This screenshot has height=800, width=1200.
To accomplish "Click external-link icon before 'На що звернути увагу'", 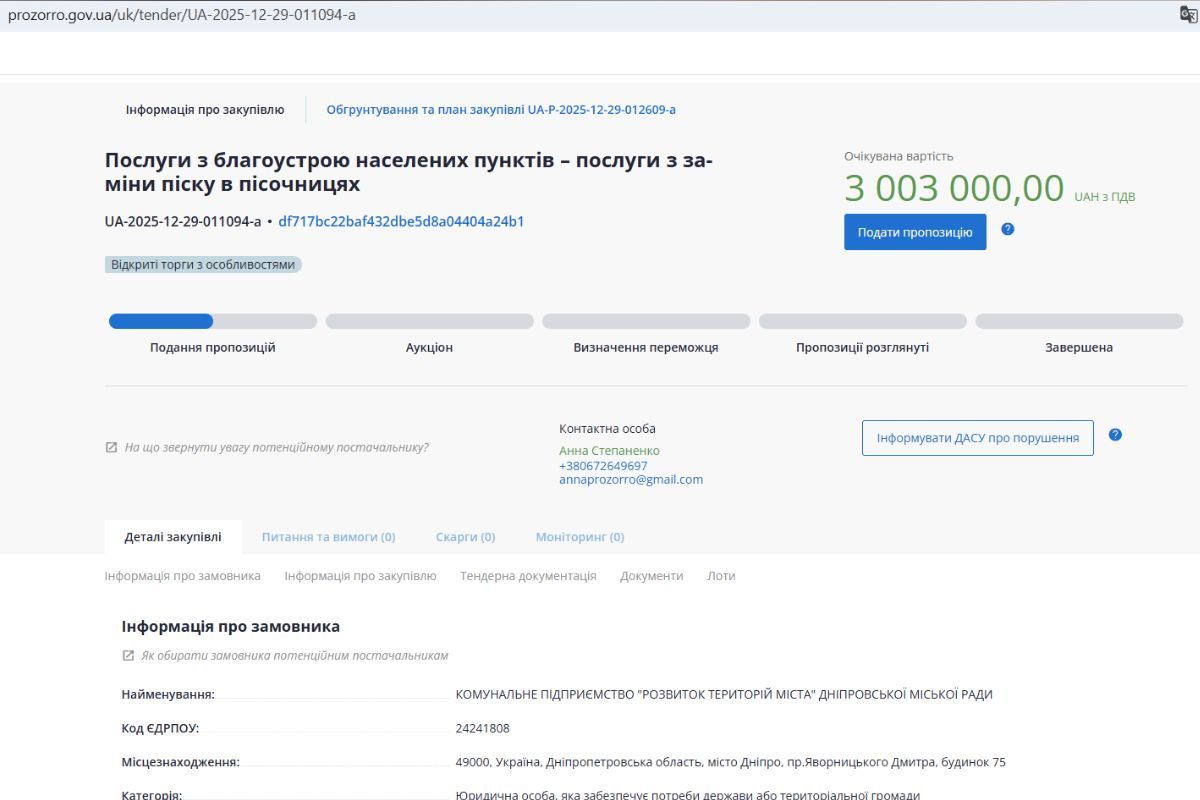I will click(110, 447).
